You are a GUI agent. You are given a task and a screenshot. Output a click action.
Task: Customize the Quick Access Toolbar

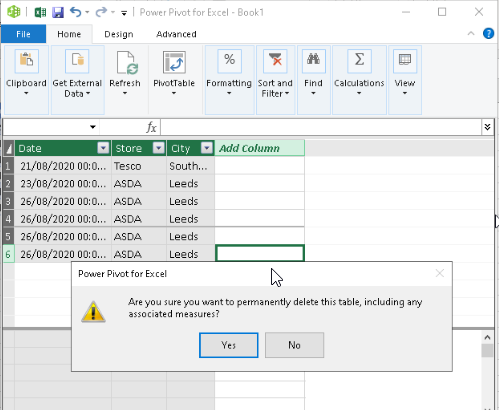pos(124,13)
